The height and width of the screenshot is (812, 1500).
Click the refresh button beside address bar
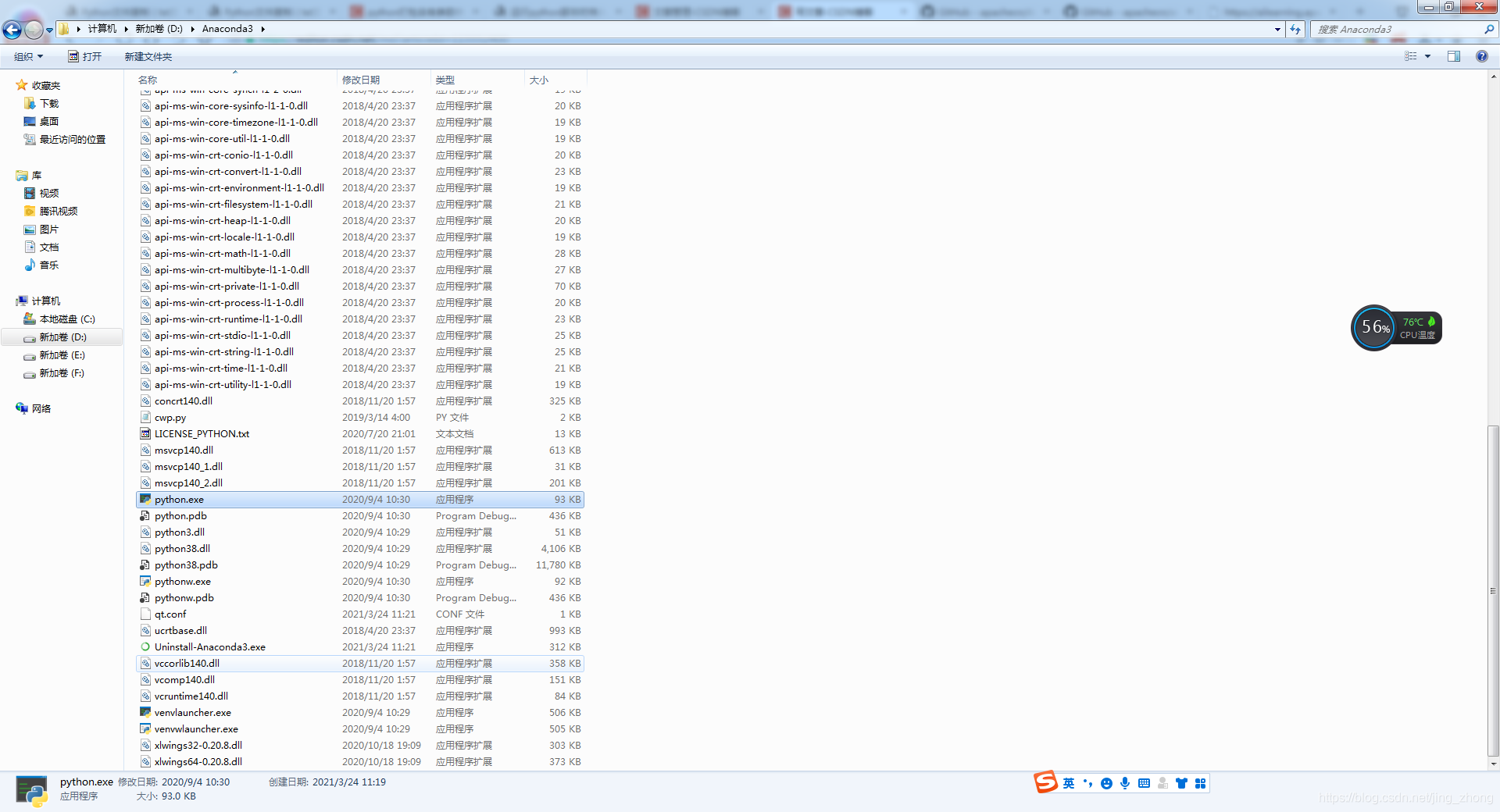coord(1296,29)
